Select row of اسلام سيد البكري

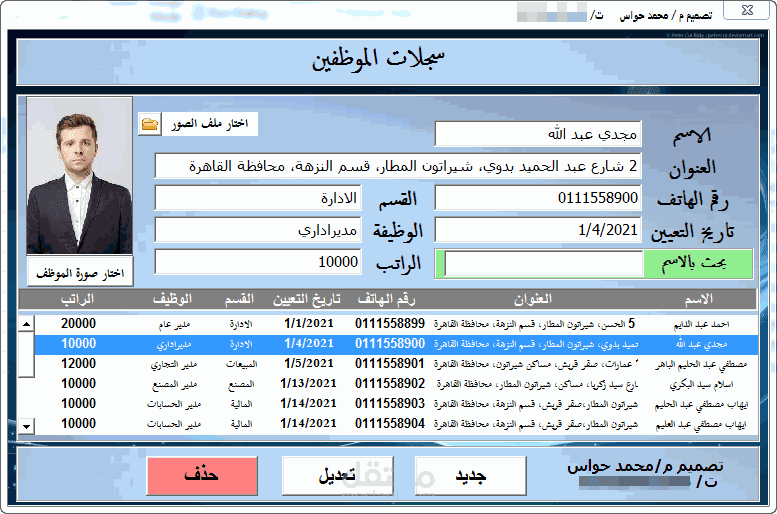(x=396, y=384)
